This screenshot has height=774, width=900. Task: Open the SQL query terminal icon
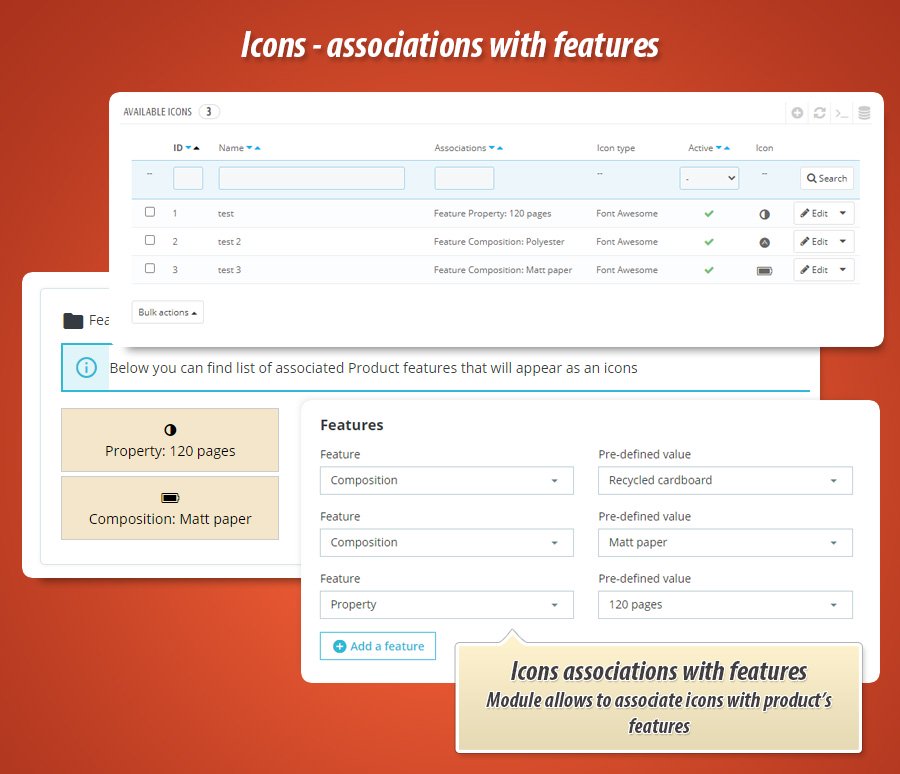[842, 113]
